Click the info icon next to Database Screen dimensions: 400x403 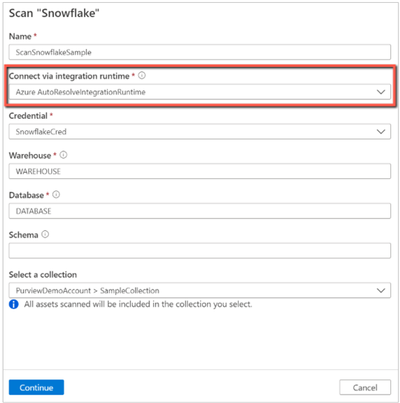pyautogui.click(x=56, y=195)
